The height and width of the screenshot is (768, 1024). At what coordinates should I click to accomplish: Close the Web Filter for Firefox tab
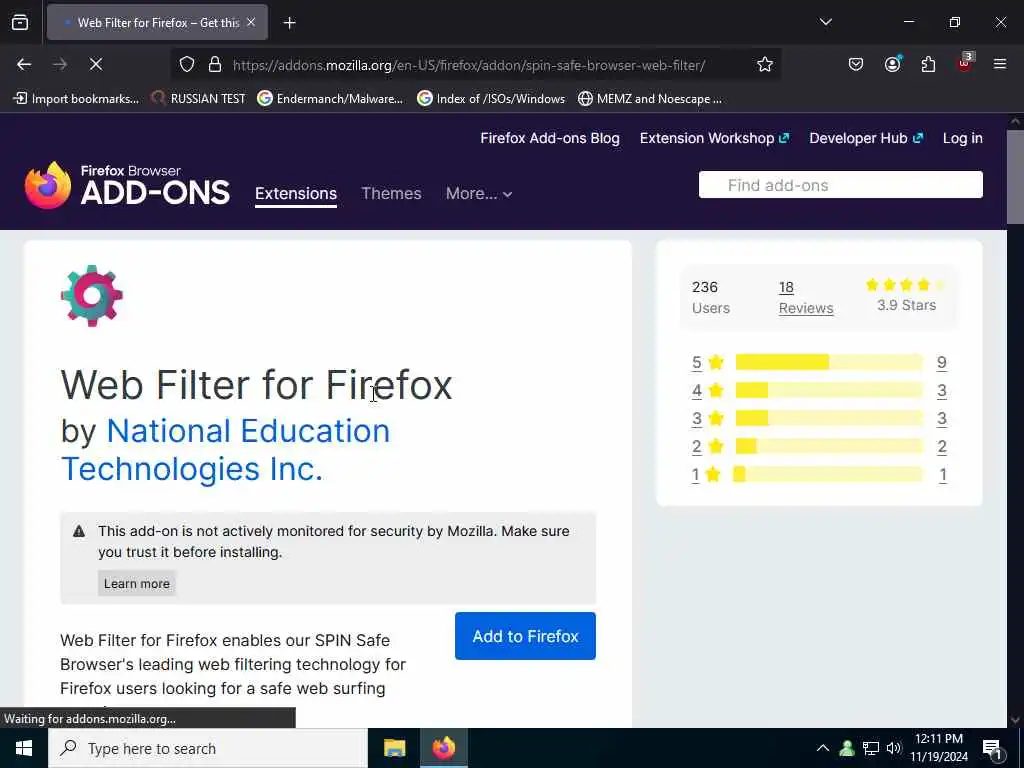pyautogui.click(x=251, y=22)
